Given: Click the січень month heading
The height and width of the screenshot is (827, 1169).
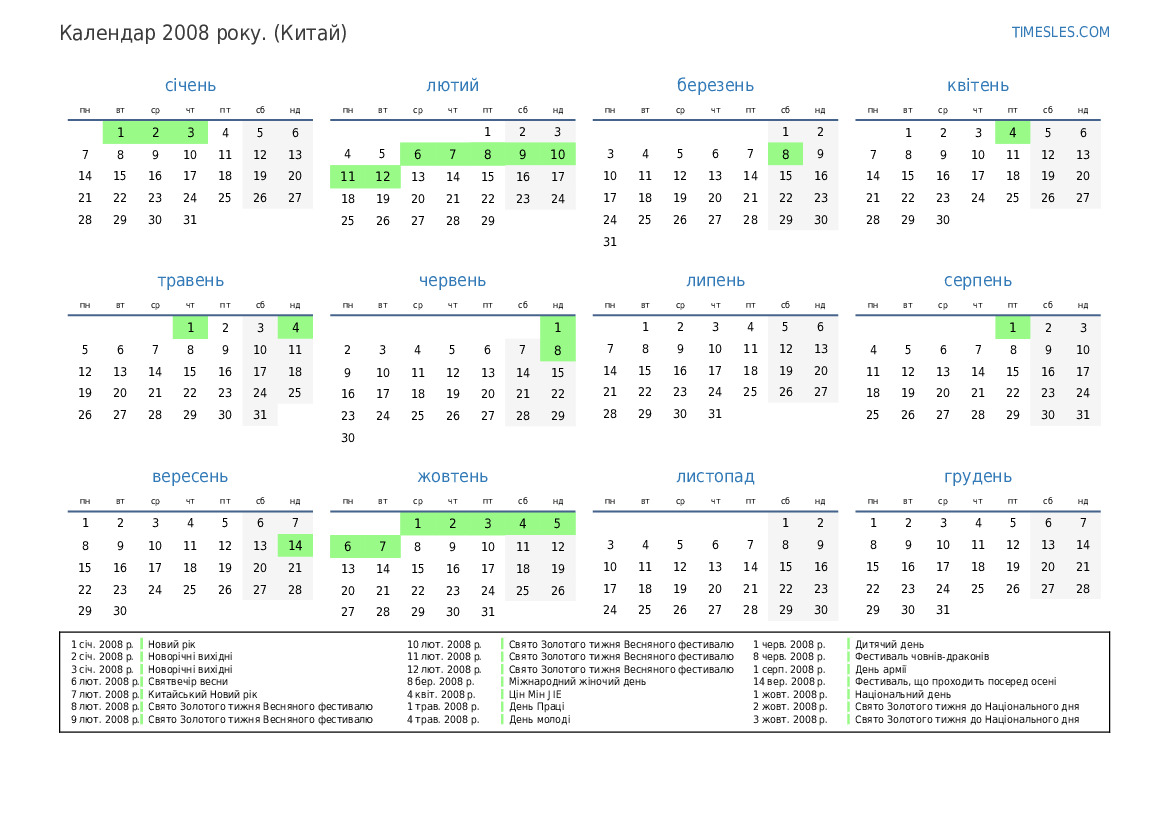Looking at the screenshot, I should (x=190, y=86).
